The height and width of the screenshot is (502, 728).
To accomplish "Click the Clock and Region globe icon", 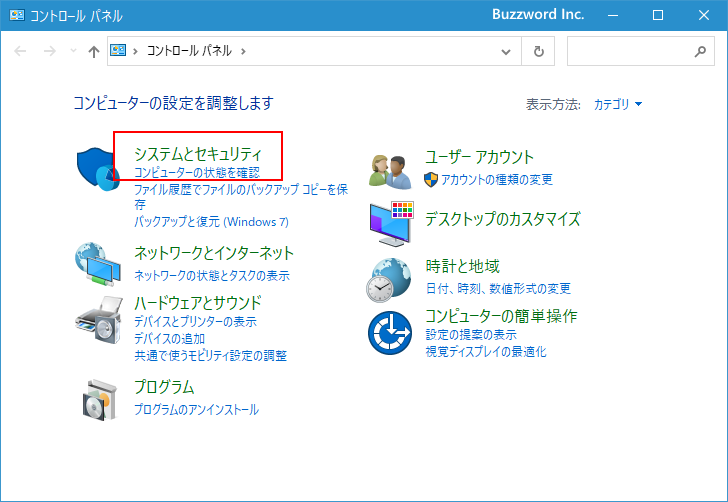I will (389, 280).
